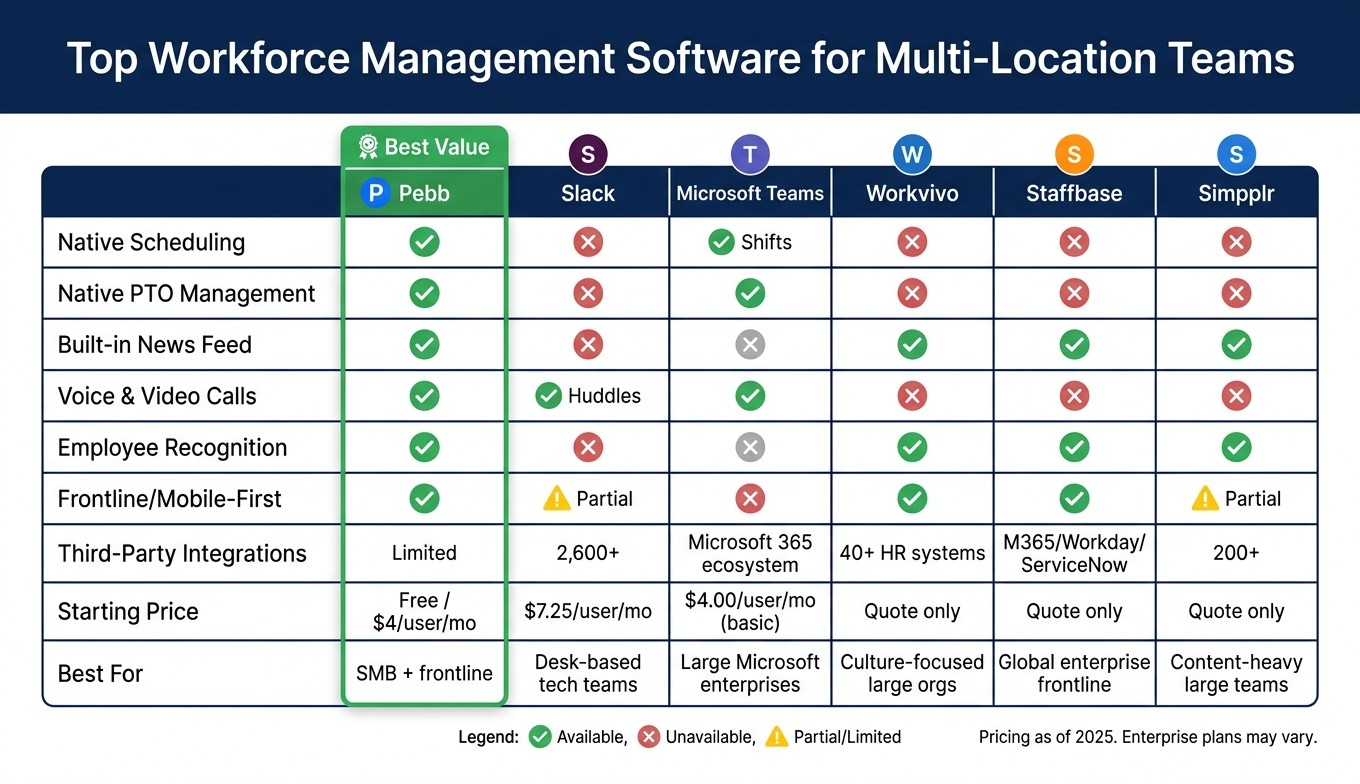This screenshot has height=784, width=1360.
Task: Click Simpplr's Built-in News Feed green checkmark
Action: click(x=1236, y=345)
